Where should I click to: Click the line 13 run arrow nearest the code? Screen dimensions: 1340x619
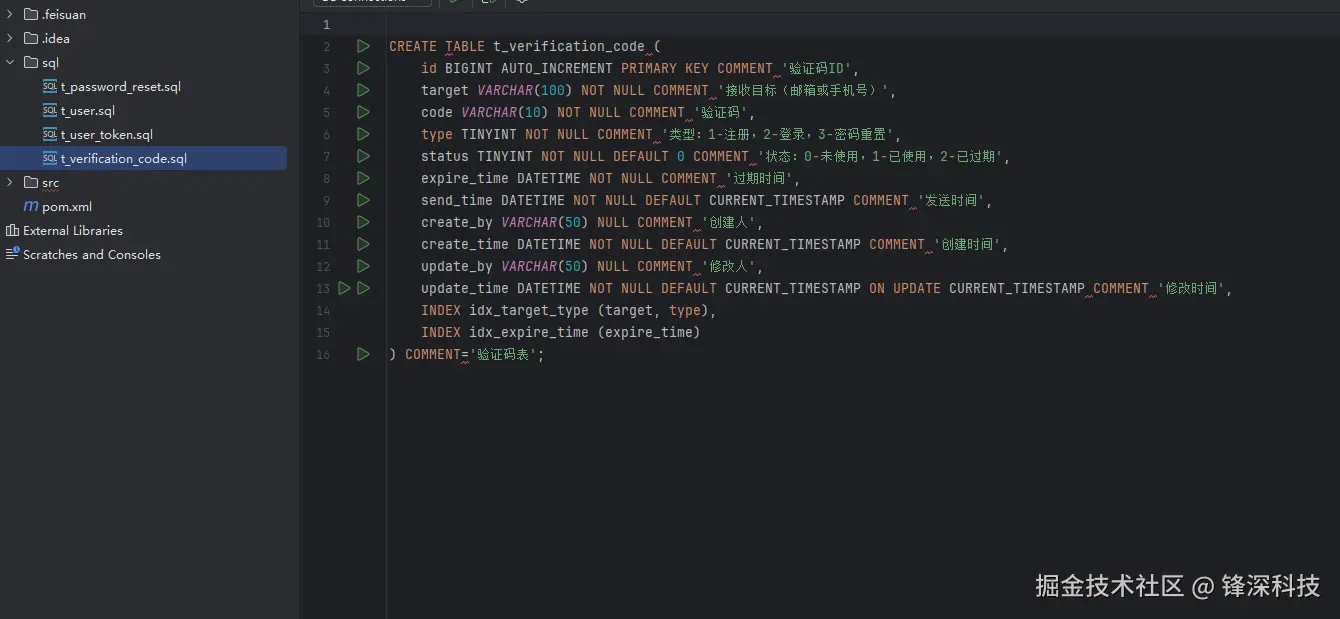coord(363,288)
